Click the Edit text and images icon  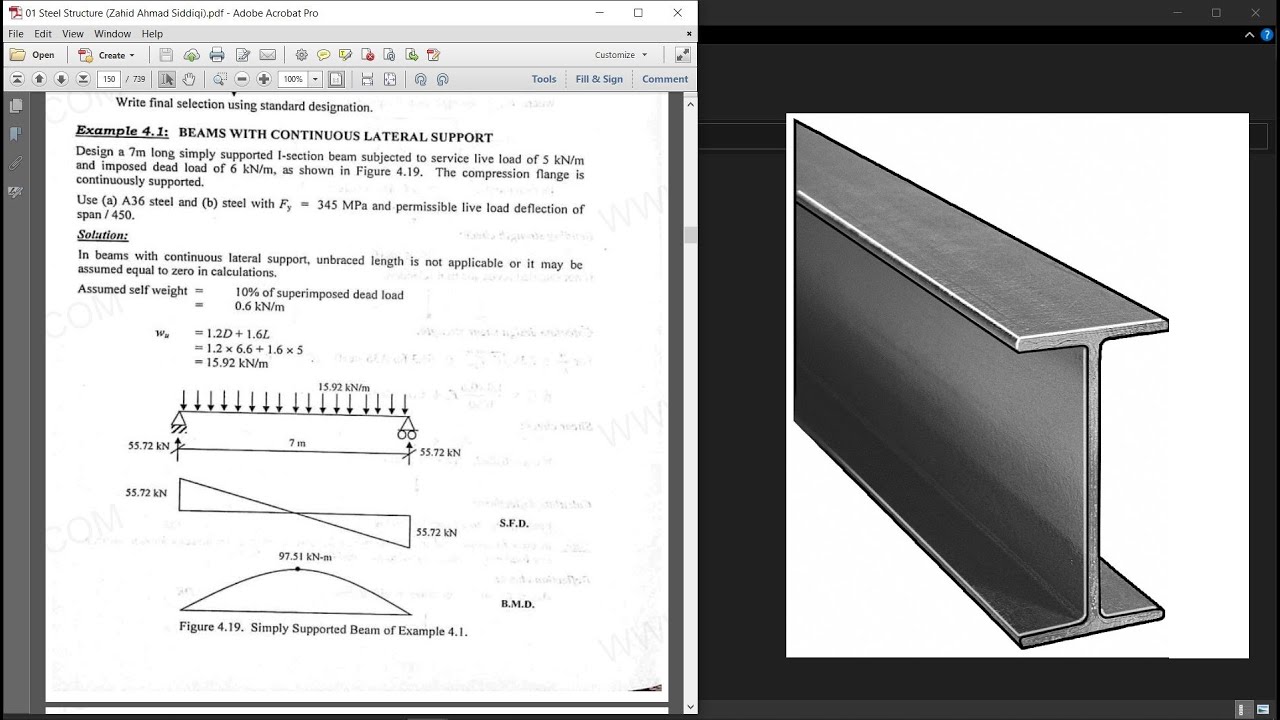[242, 55]
